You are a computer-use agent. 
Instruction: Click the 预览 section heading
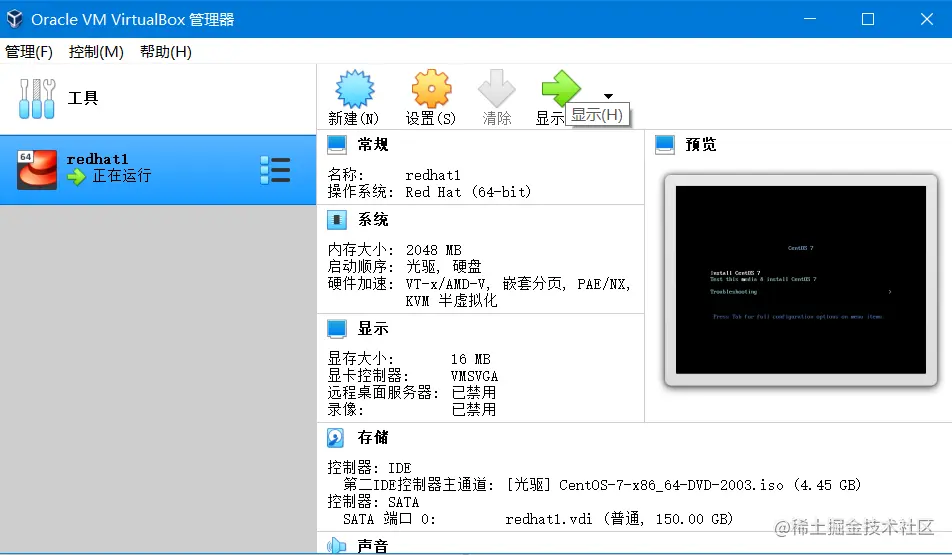click(701, 145)
